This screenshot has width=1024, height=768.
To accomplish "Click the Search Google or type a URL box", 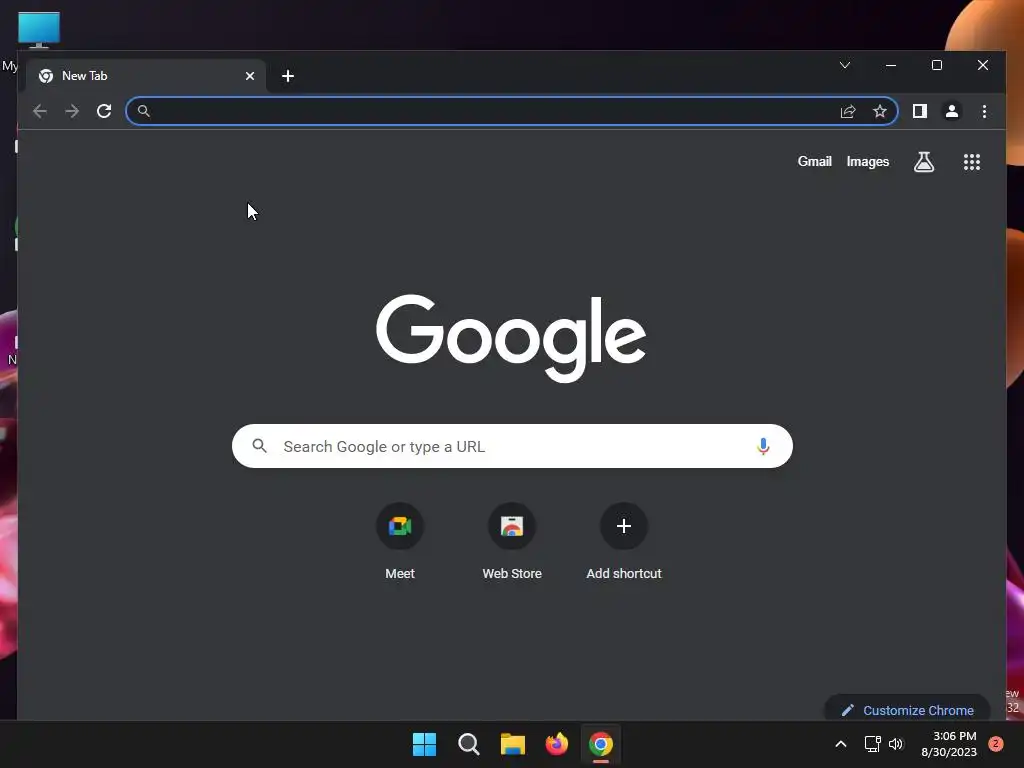I will point(512,446).
